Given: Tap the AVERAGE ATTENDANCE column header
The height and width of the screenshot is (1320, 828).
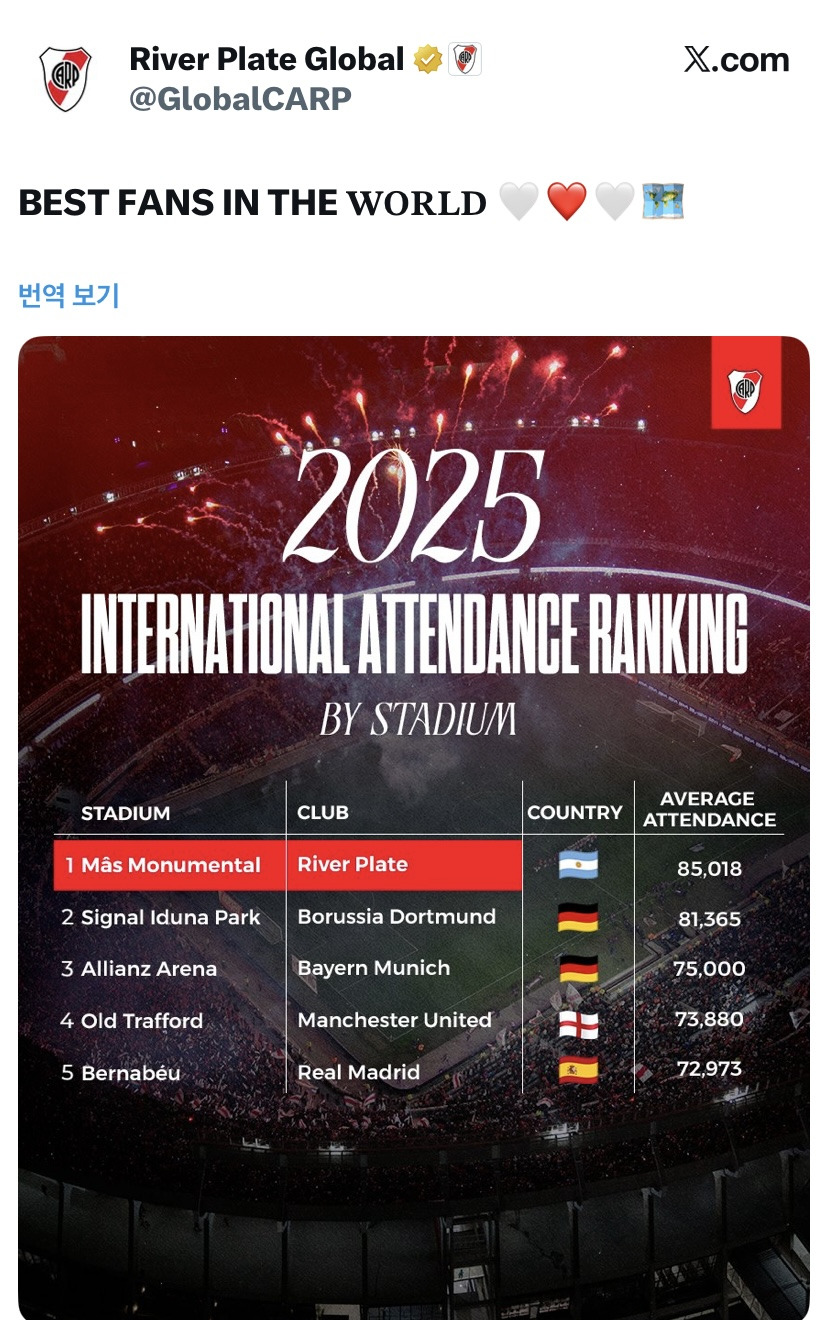Looking at the screenshot, I should point(710,809).
